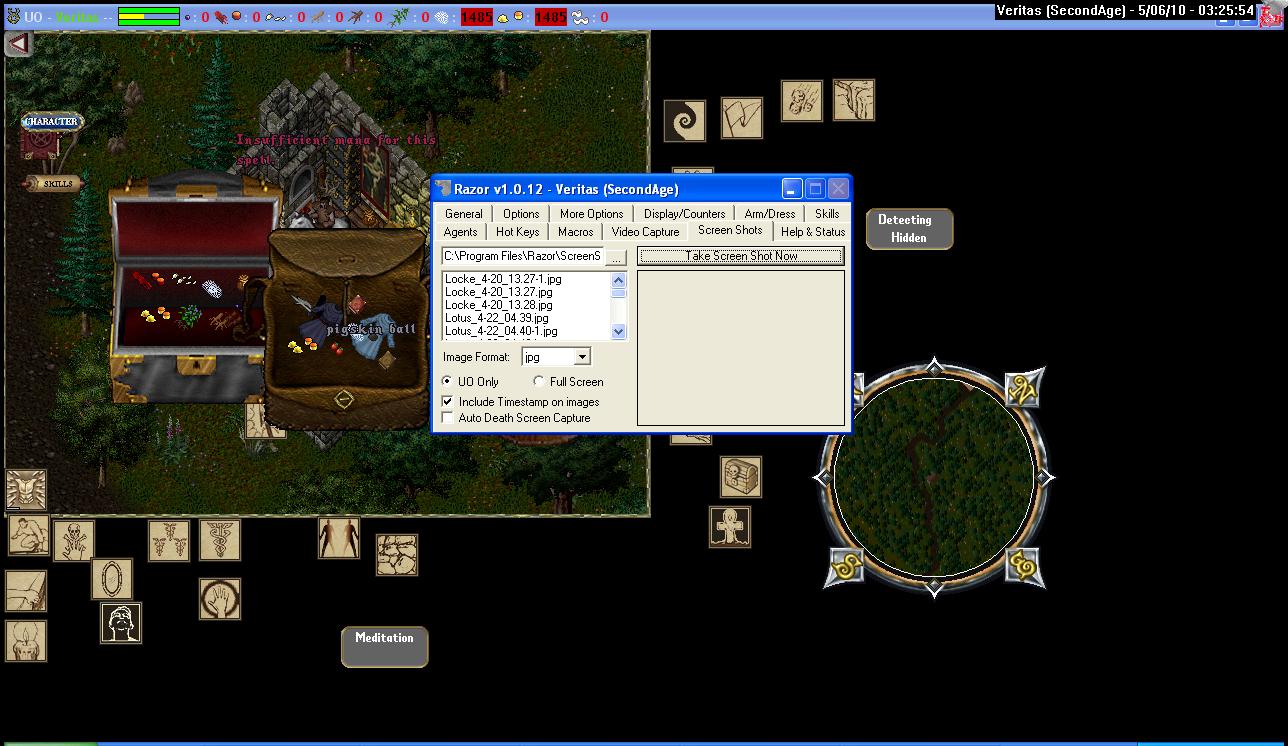
Task: Activate the oval mirror spell icon
Action: point(111,578)
